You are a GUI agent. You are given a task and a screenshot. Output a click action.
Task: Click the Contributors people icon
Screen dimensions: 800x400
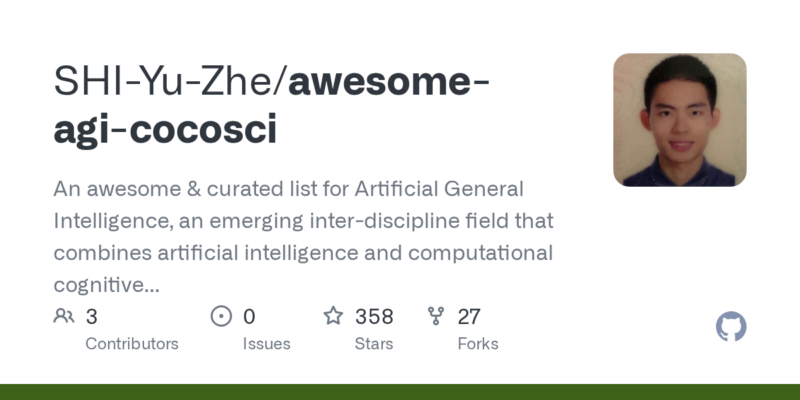coord(64,317)
